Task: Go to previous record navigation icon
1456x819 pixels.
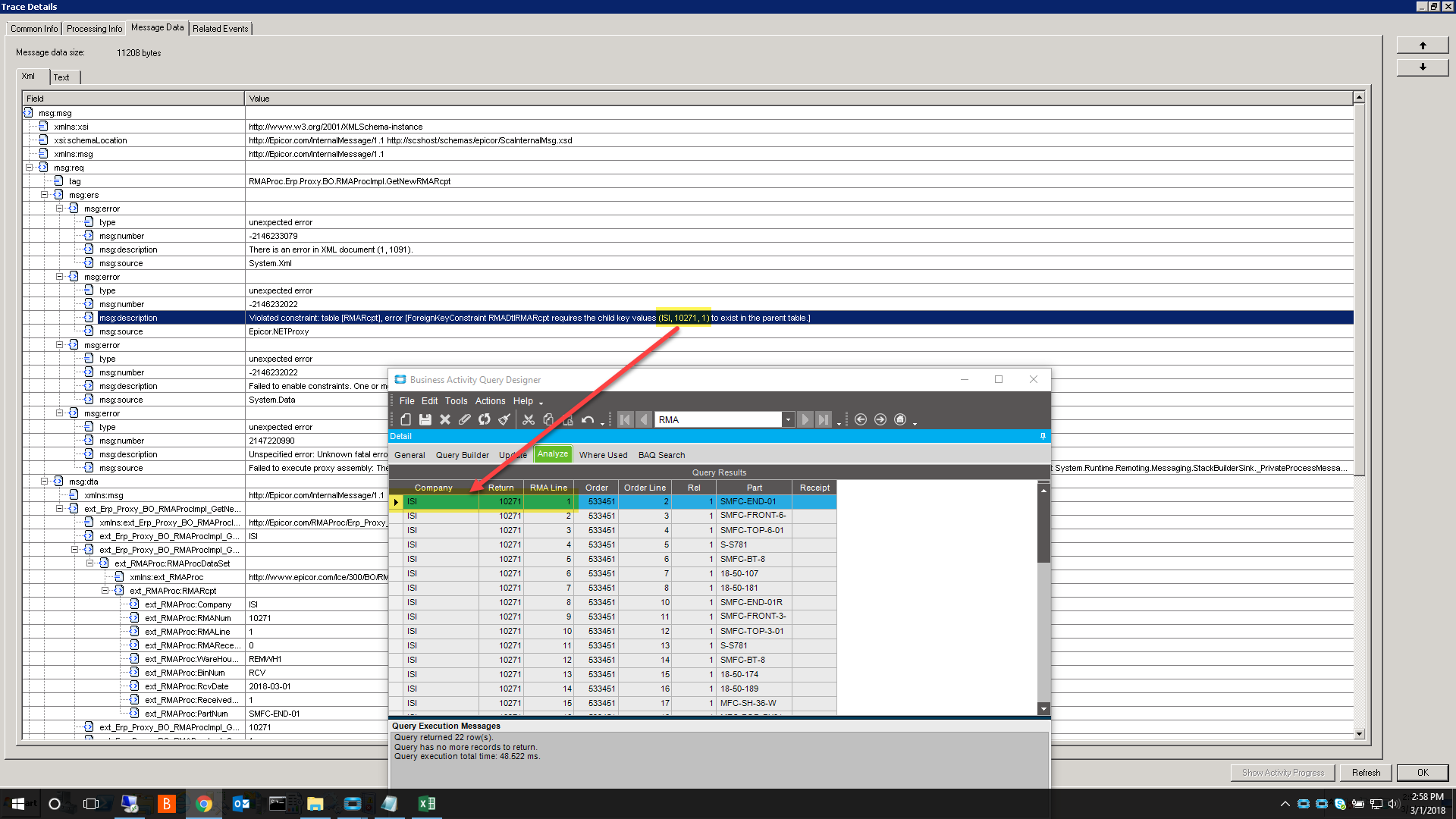Action: pyautogui.click(x=644, y=419)
